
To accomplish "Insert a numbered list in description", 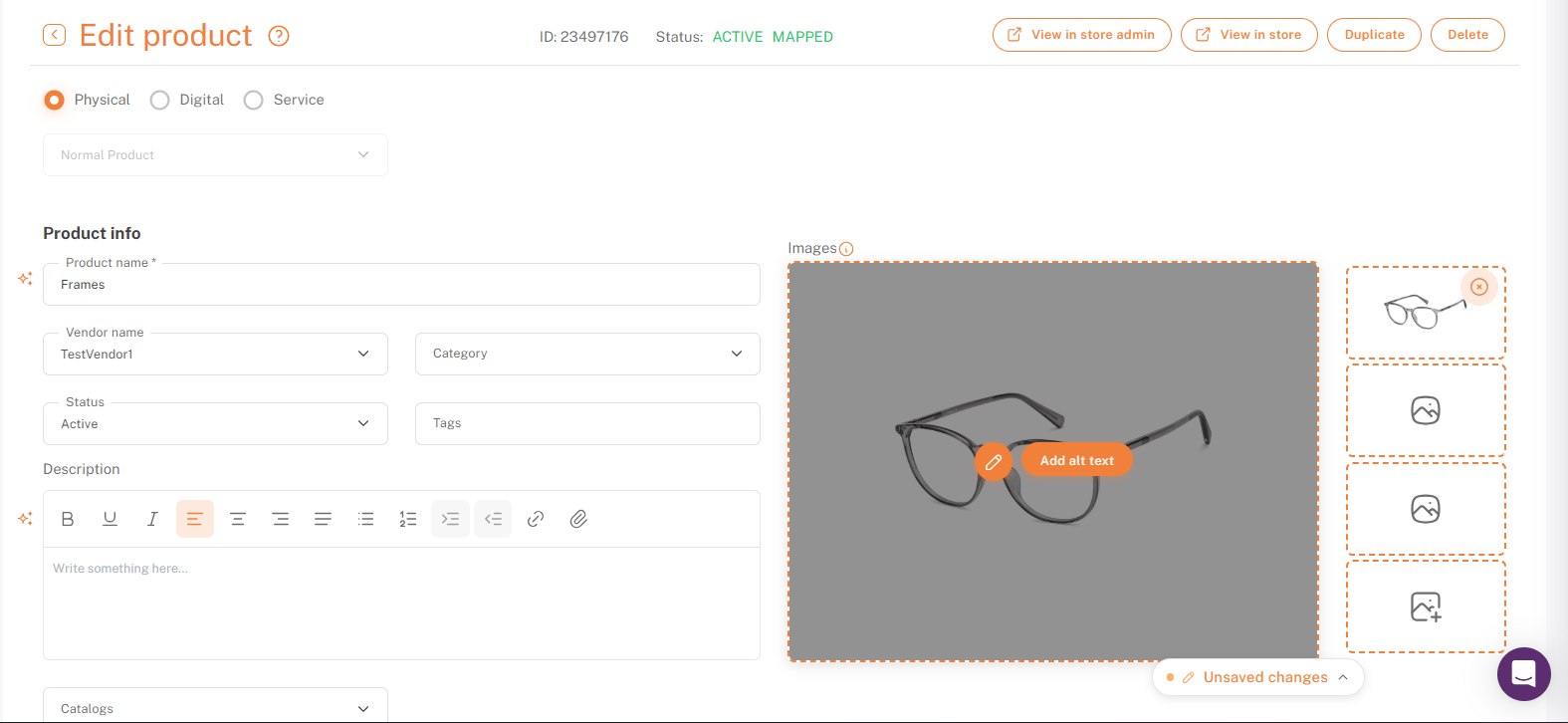I will tap(408, 519).
